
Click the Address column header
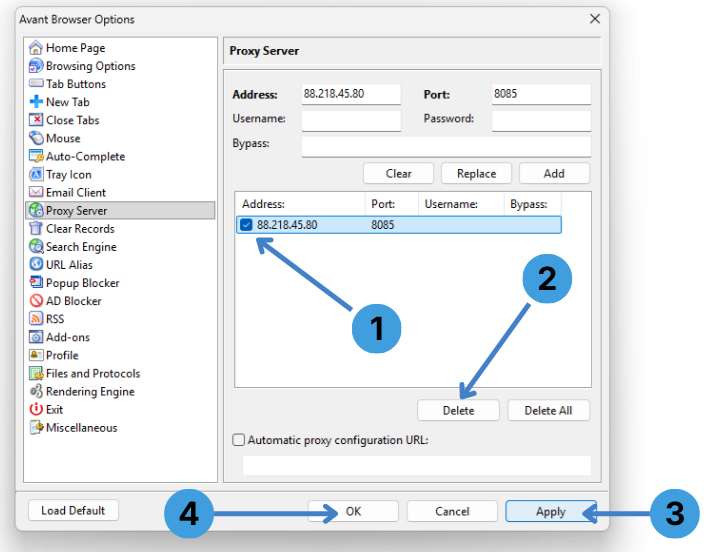click(300, 204)
